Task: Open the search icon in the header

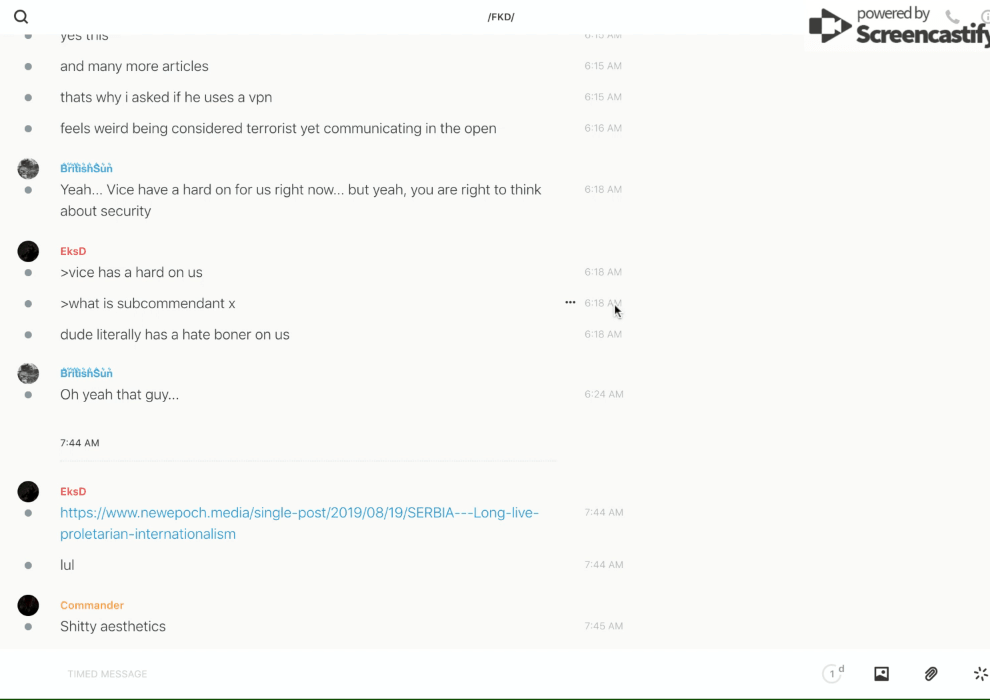Action: (x=21, y=17)
